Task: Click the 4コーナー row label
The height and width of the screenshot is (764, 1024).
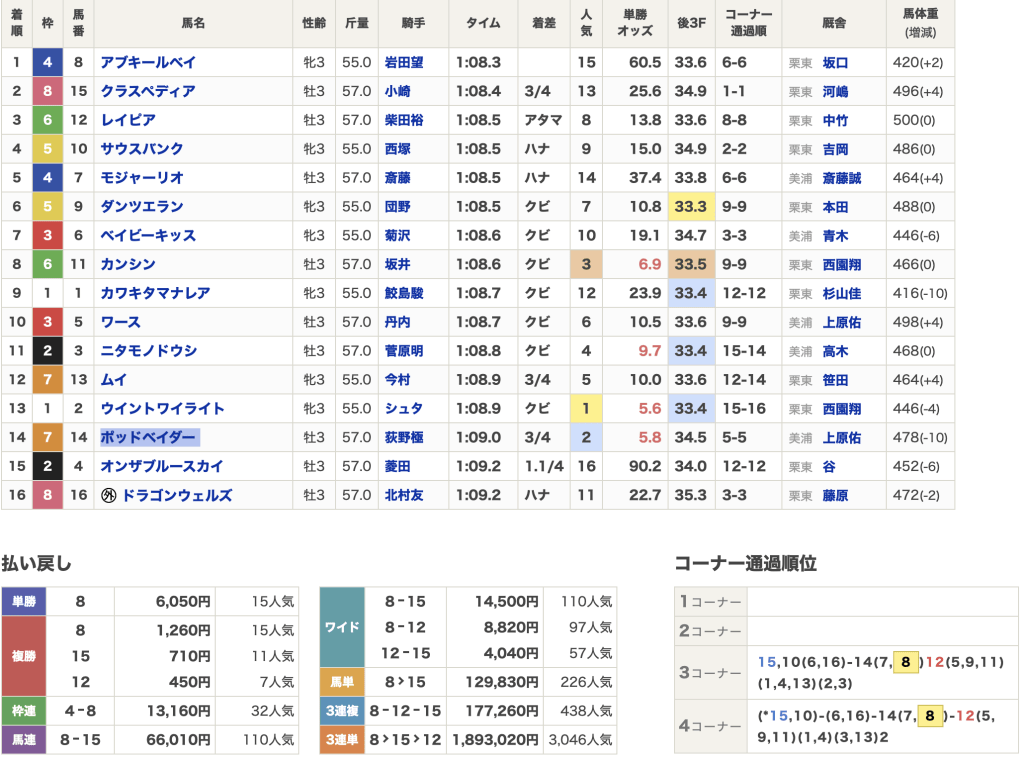Action: click(711, 726)
